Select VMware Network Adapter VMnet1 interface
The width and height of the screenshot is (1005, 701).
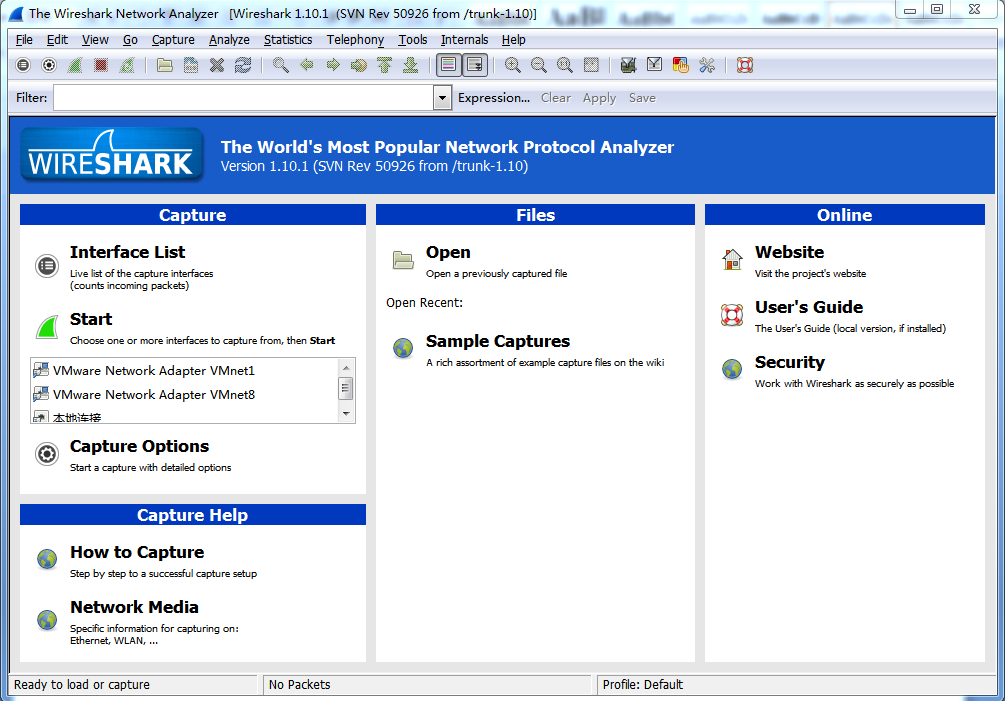click(x=154, y=370)
